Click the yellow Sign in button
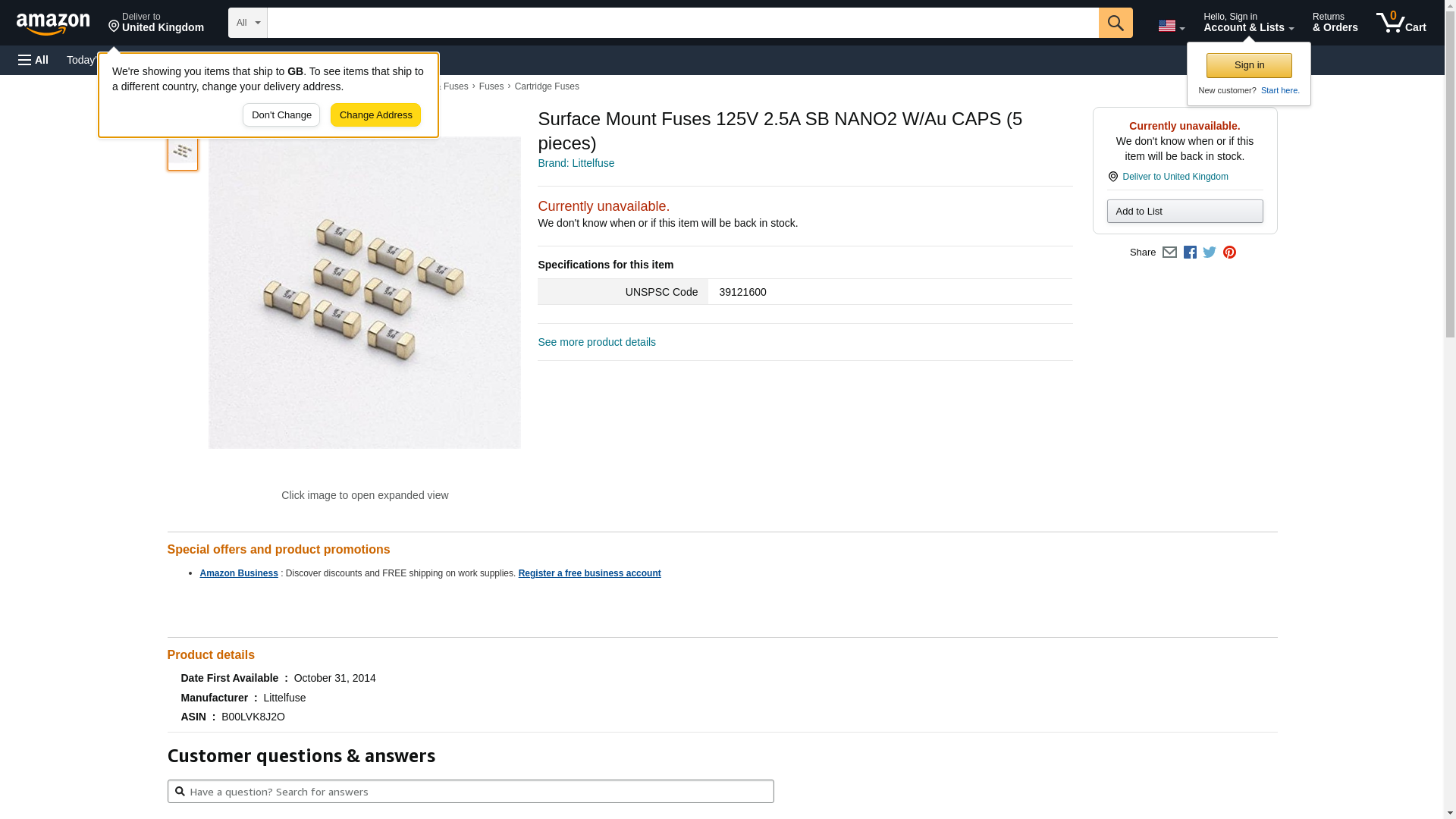Viewport: 1456px width, 819px height. [x=1249, y=65]
